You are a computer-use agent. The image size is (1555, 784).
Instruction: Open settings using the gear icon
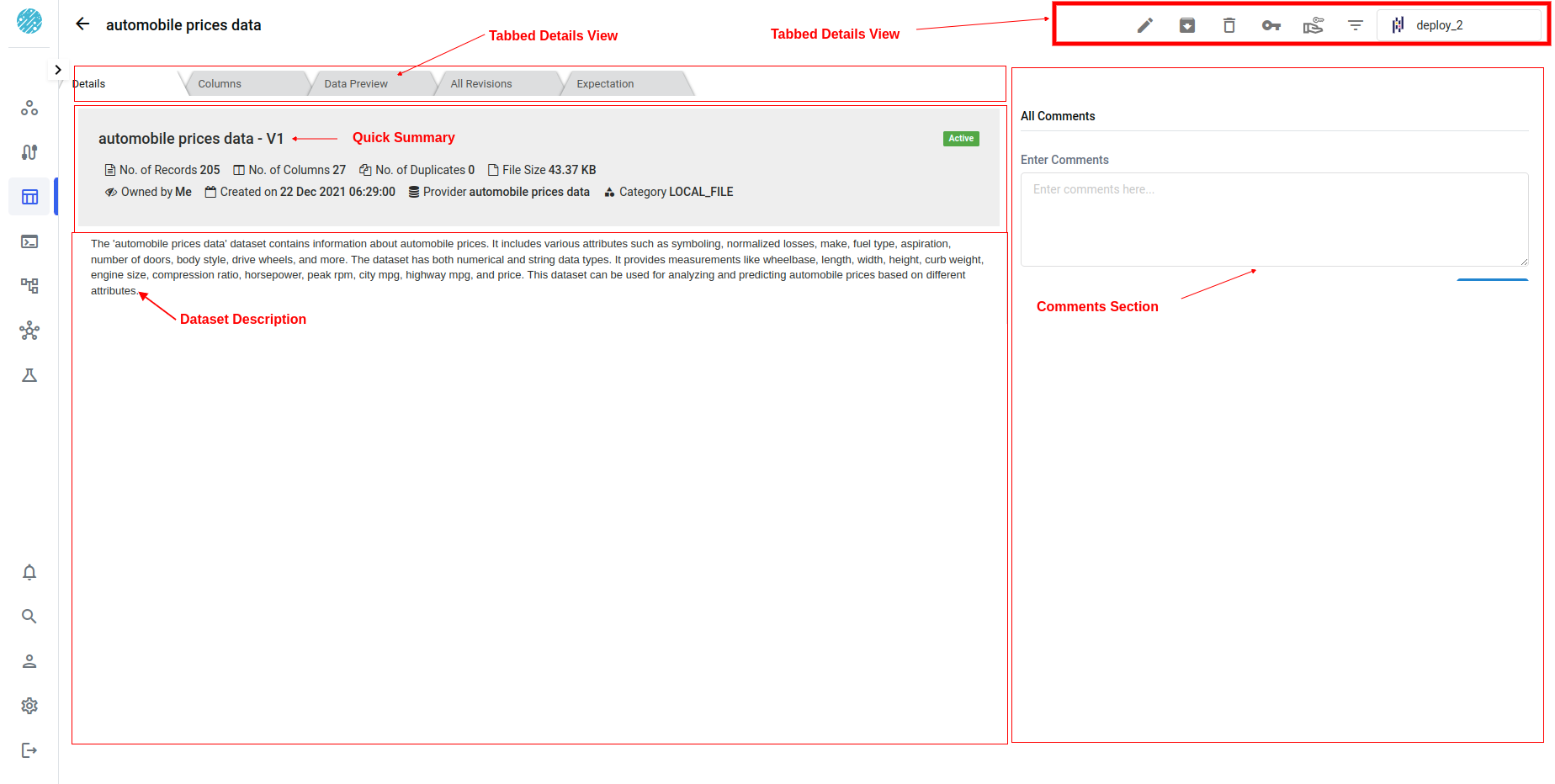click(29, 706)
